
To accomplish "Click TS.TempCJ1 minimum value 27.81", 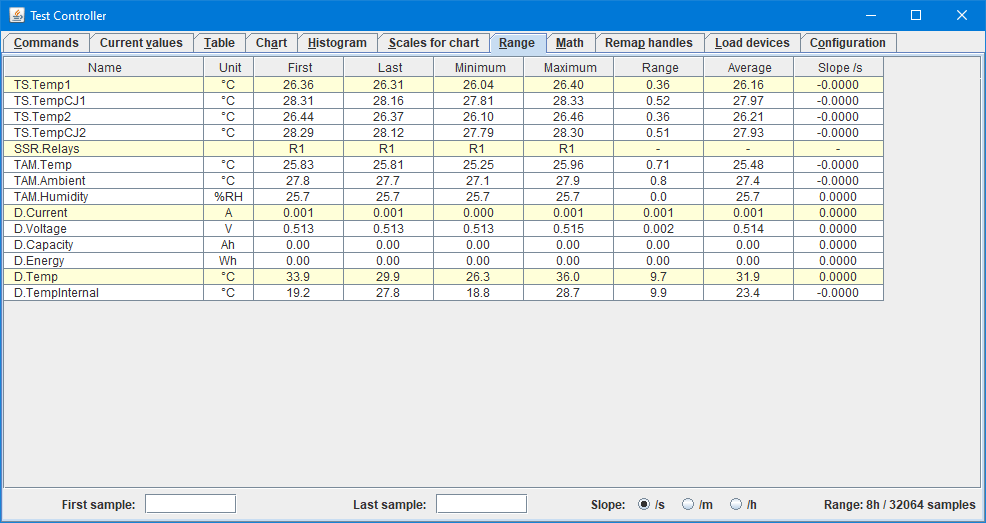I will pos(479,101).
